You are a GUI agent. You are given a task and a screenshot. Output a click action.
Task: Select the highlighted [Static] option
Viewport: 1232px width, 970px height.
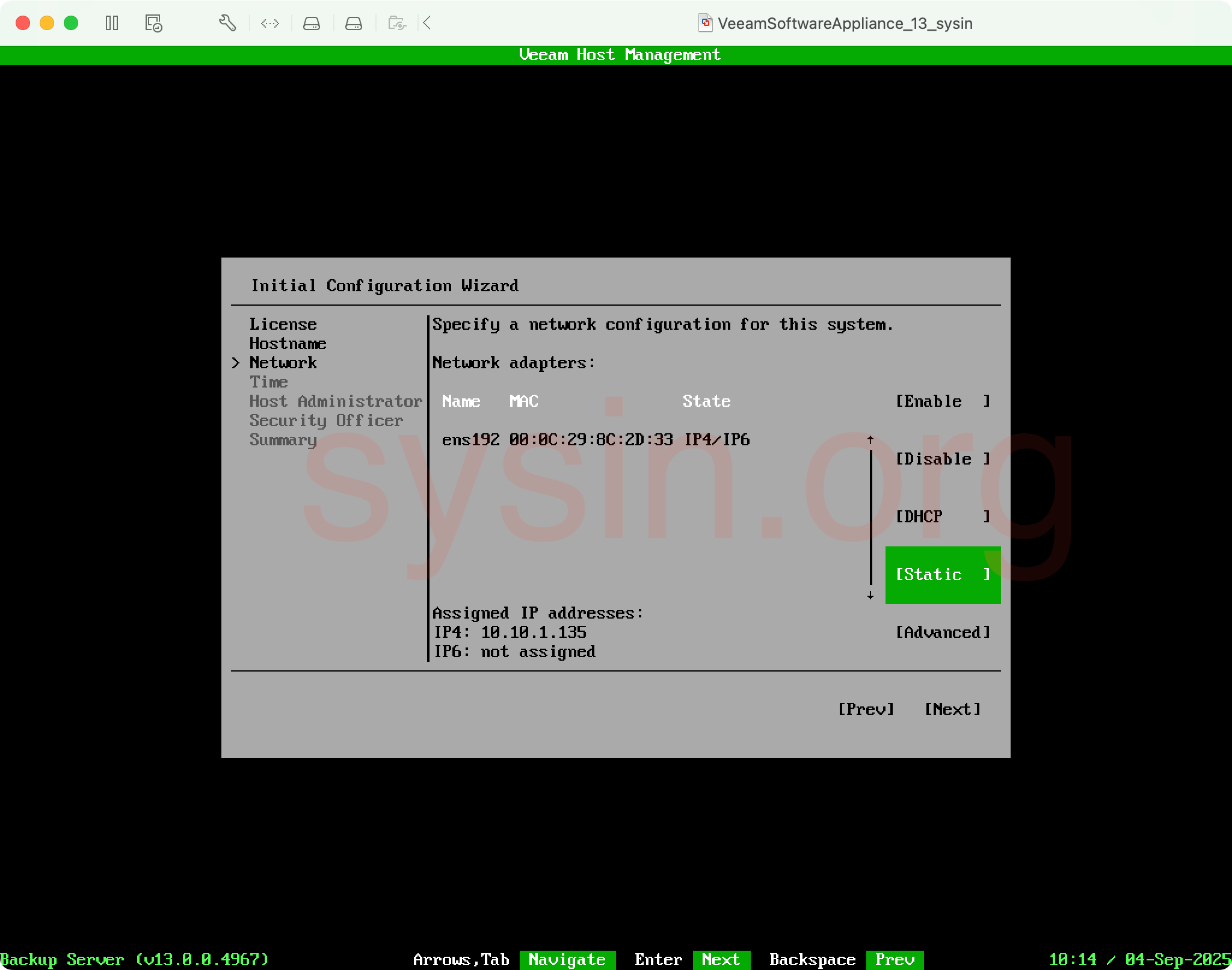[x=942, y=575]
